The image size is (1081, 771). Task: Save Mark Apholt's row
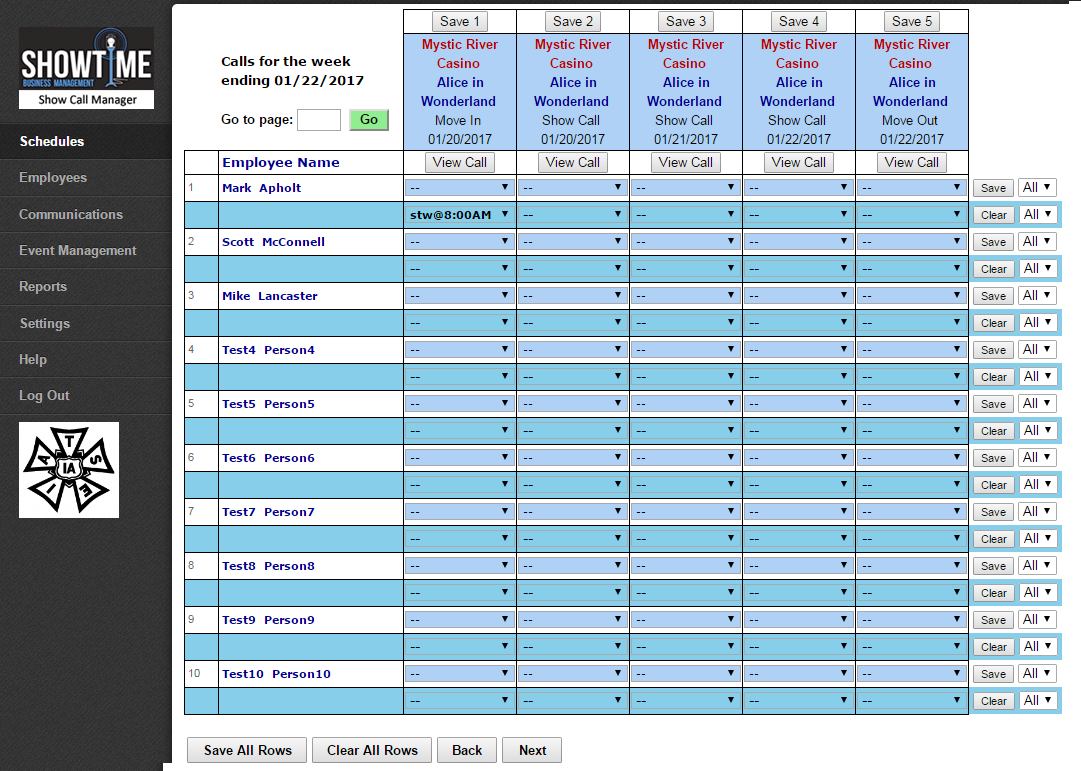(993, 188)
